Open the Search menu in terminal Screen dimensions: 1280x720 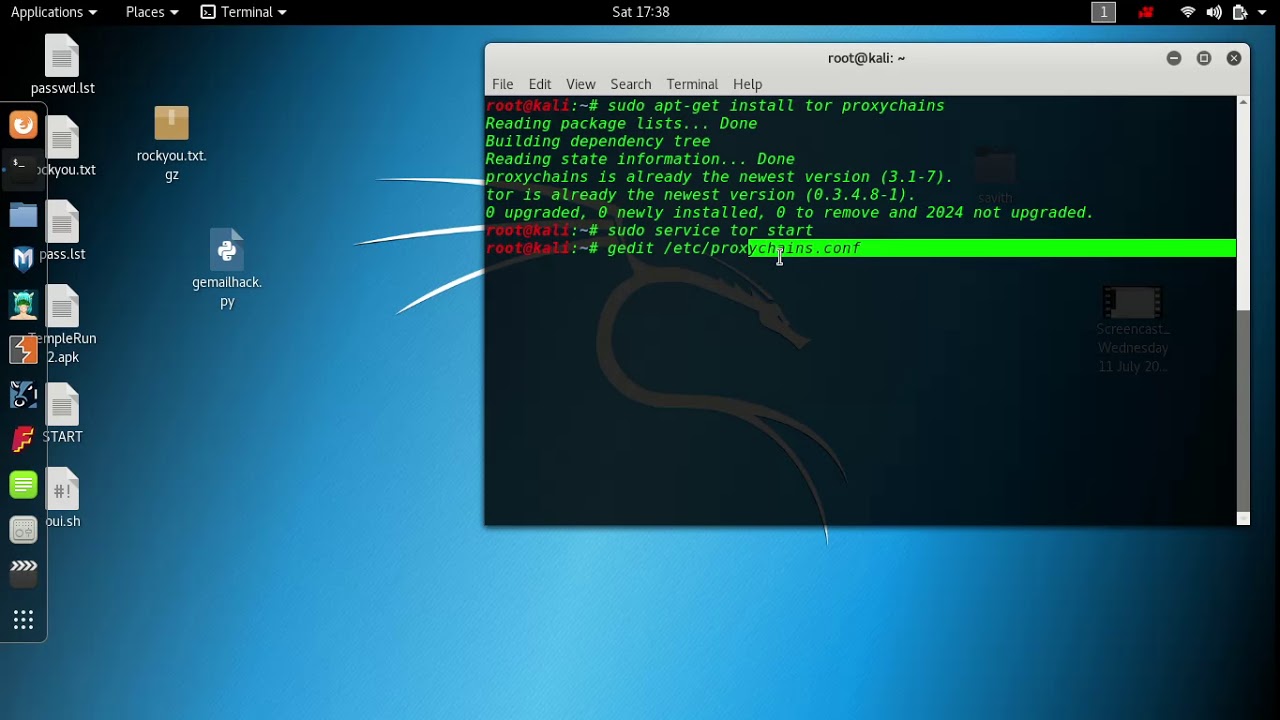(631, 84)
